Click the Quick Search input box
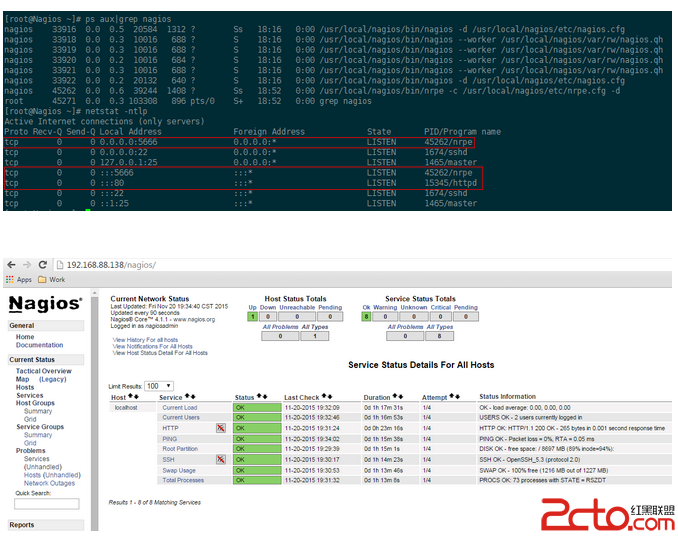This screenshot has height=541, width=678. point(47,504)
